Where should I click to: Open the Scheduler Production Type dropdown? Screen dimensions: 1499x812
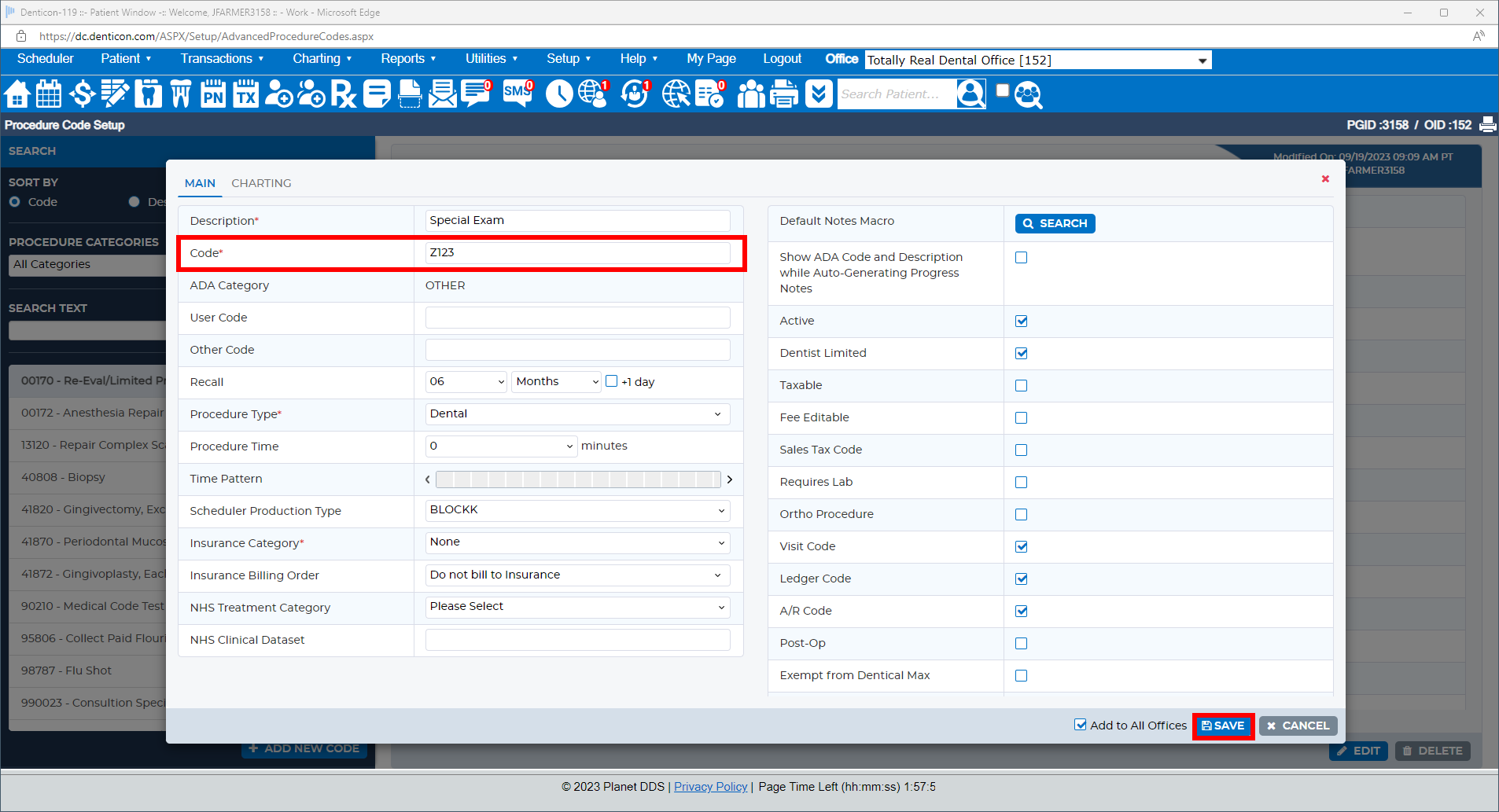[x=577, y=511]
